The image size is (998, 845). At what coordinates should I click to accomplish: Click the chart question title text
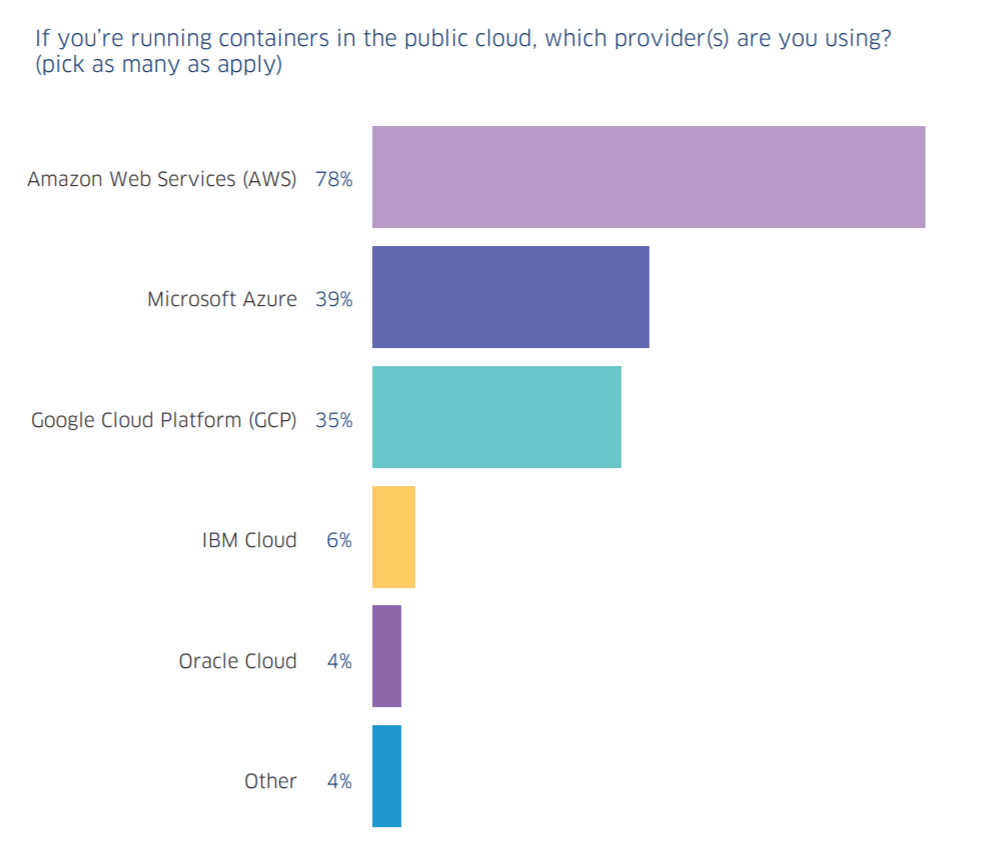click(x=463, y=40)
